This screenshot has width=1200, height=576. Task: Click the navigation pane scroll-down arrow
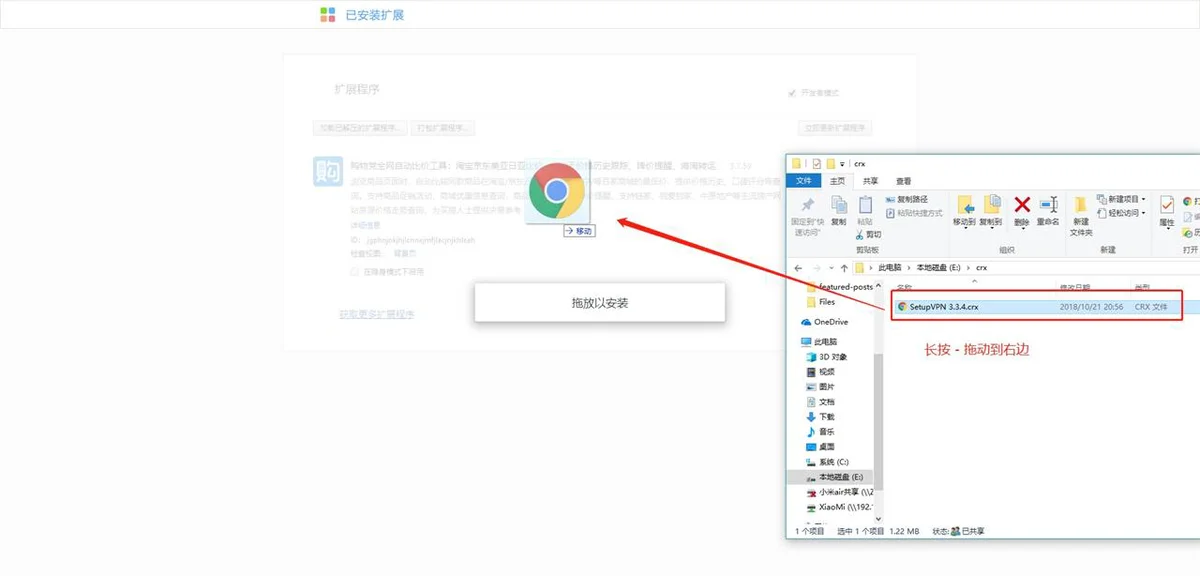click(x=878, y=518)
